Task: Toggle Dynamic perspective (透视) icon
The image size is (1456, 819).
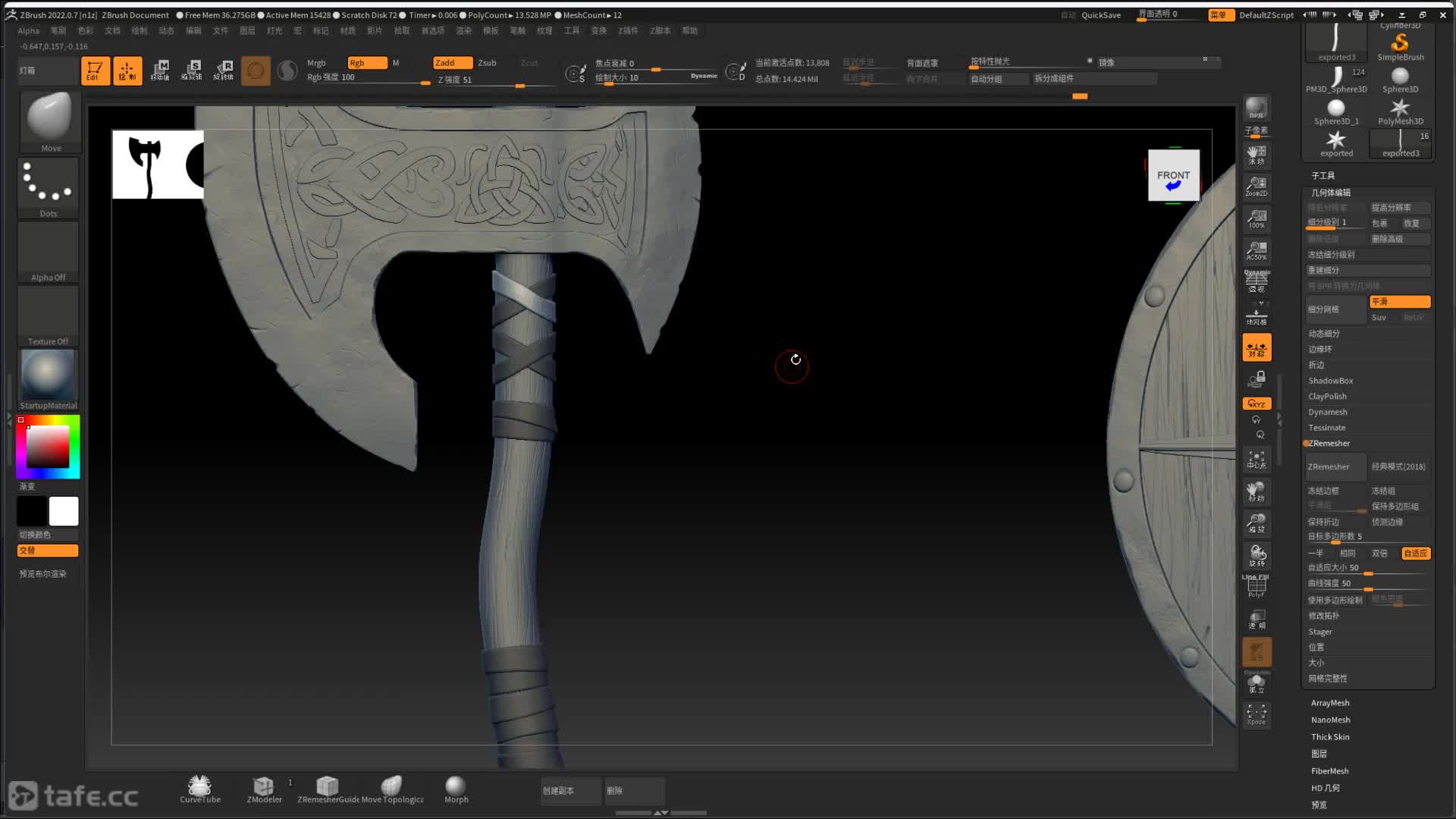Action: pyautogui.click(x=1257, y=282)
